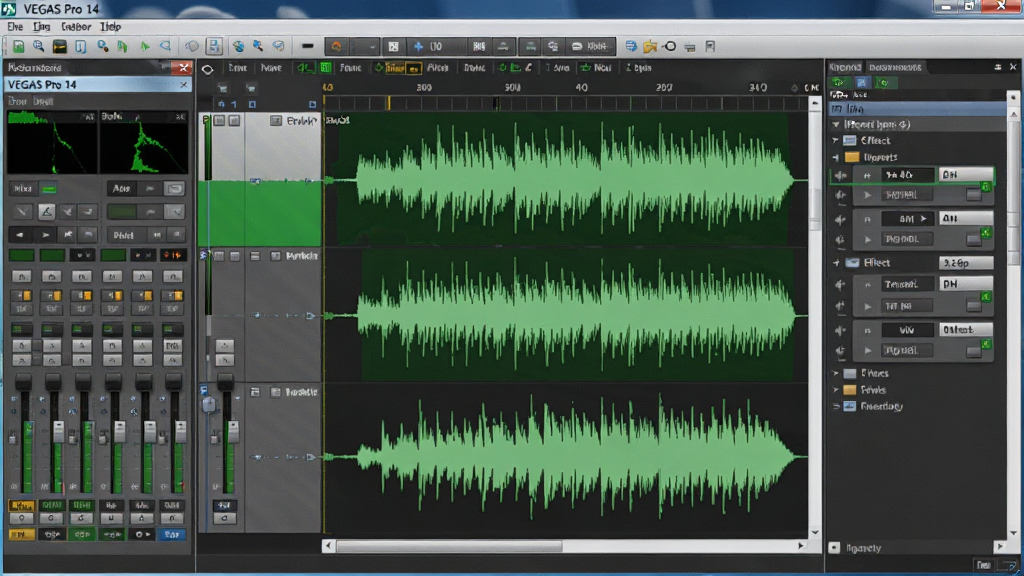Collapse the top tree node in right panel
This screenshot has height=576, width=1024.
pyautogui.click(x=836, y=124)
